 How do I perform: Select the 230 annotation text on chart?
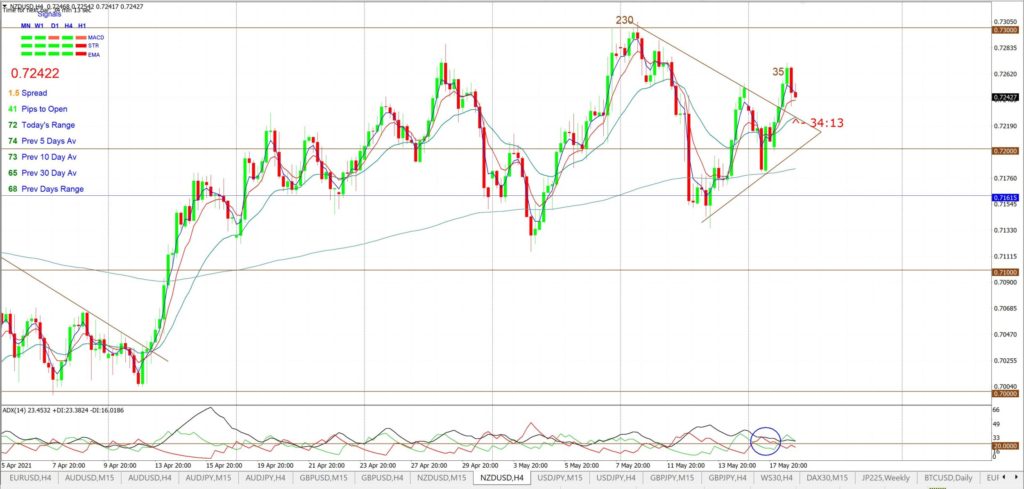coord(624,20)
